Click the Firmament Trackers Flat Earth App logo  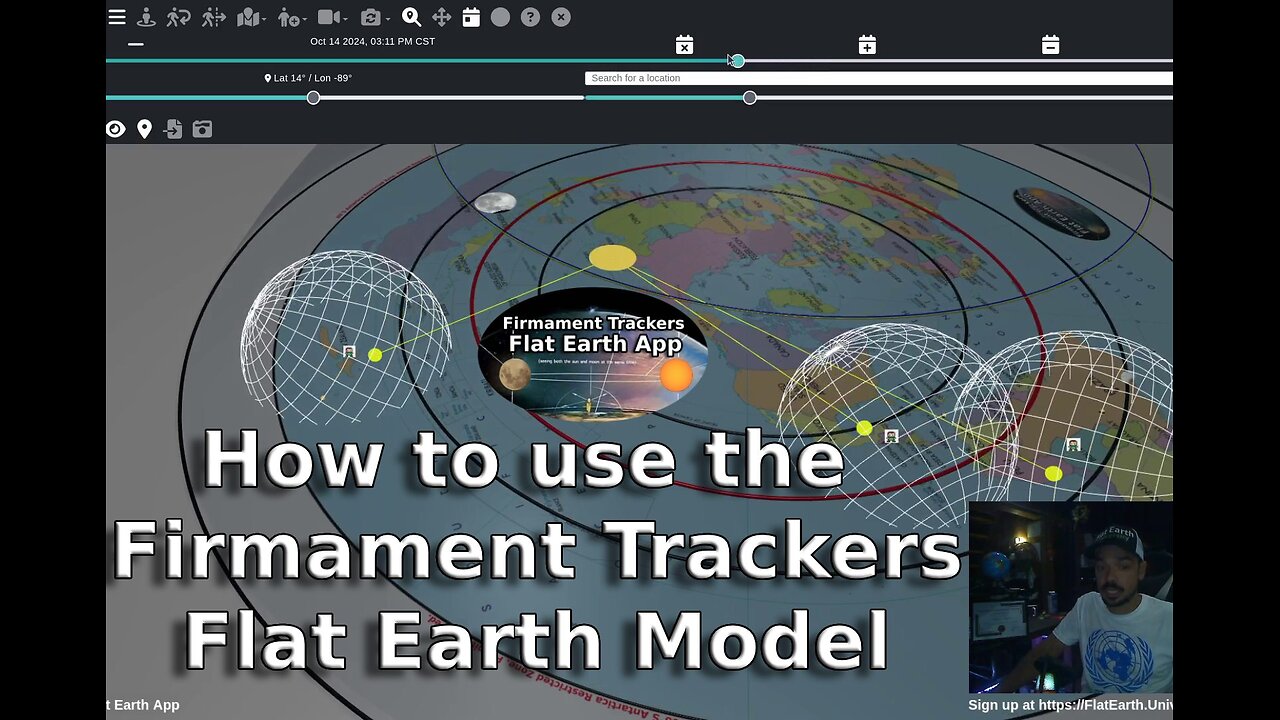pyautogui.click(x=593, y=357)
